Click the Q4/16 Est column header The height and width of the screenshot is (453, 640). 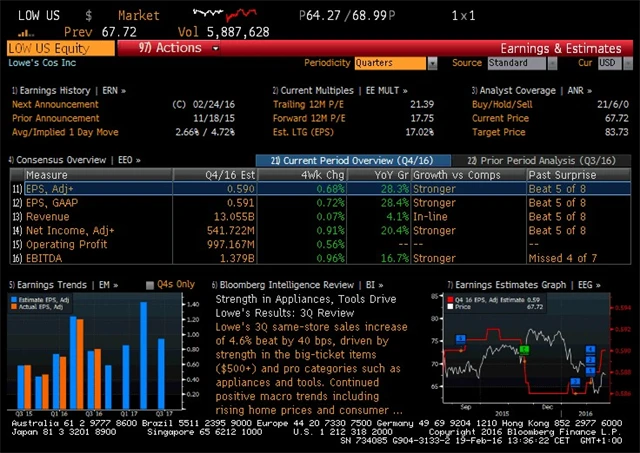pos(215,175)
